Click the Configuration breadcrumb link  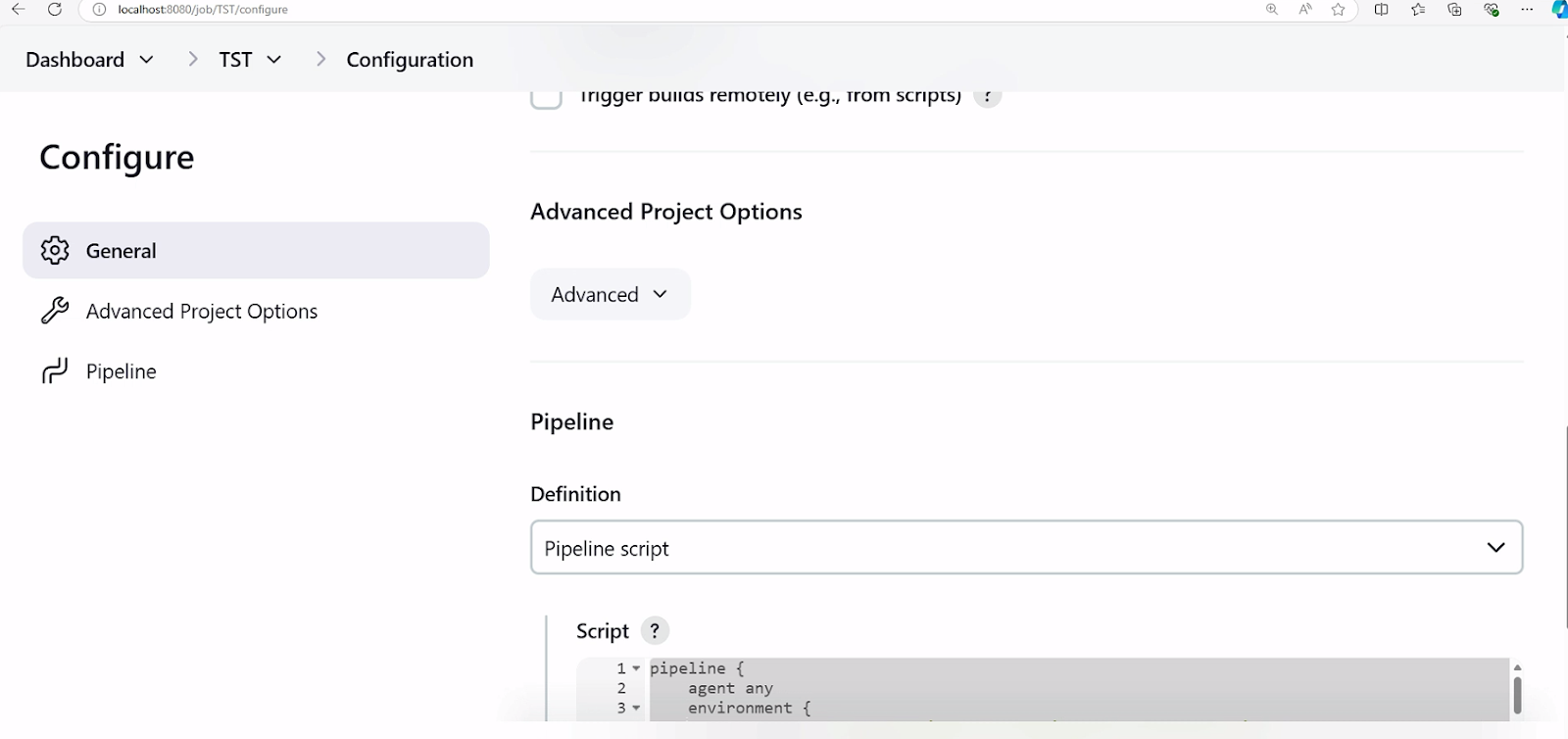(x=410, y=60)
